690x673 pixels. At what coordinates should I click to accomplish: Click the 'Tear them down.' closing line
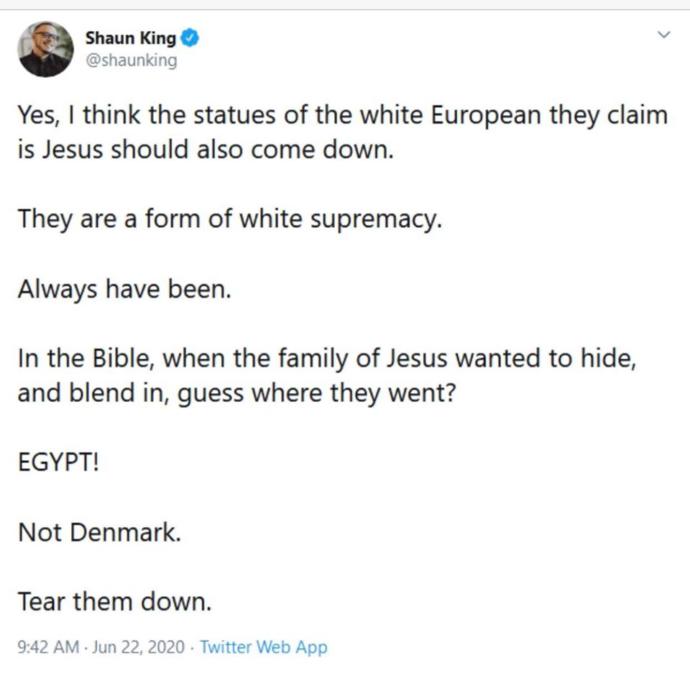coord(114,601)
